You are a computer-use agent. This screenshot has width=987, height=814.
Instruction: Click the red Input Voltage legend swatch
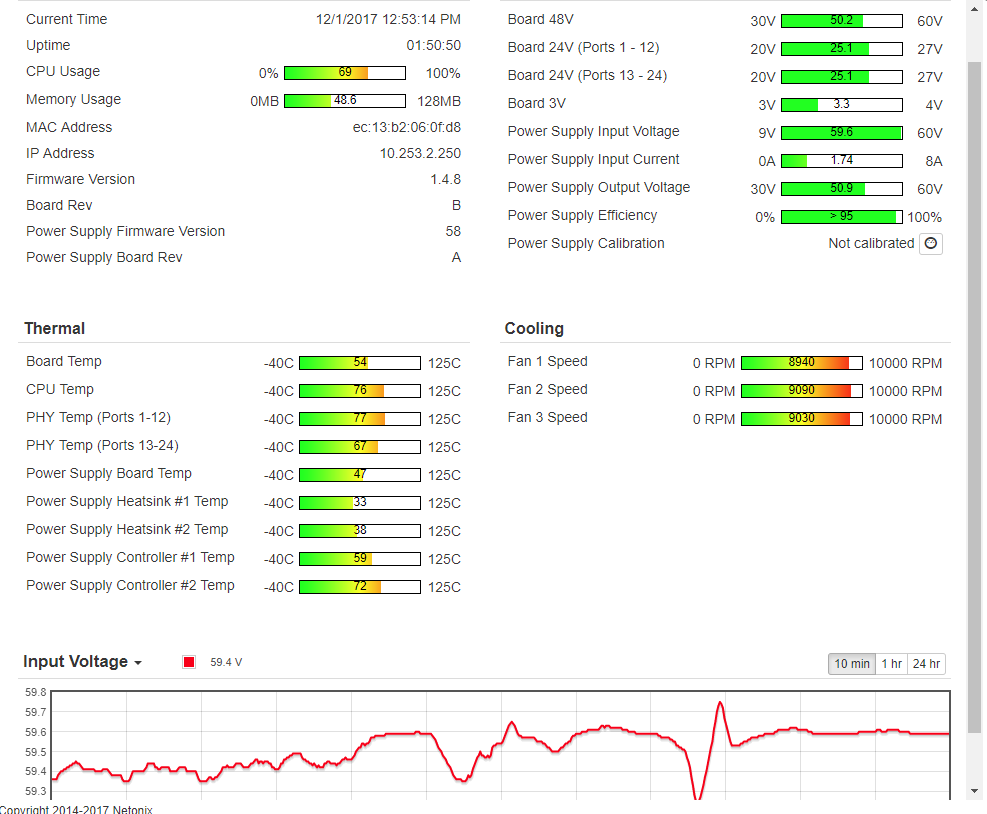[x=188, y=662]
